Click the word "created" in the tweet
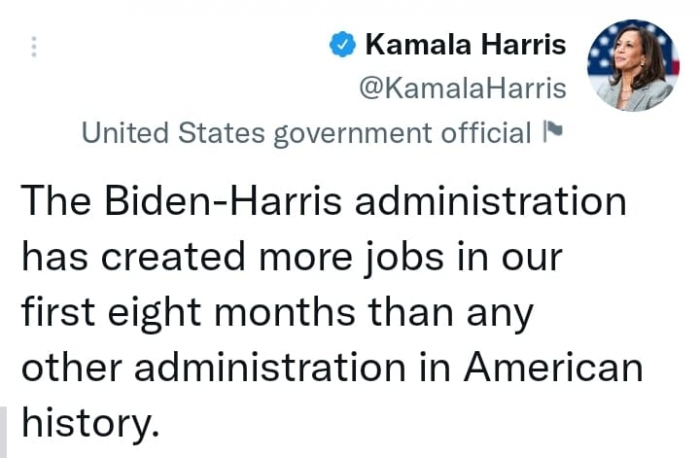 point(188,257)
